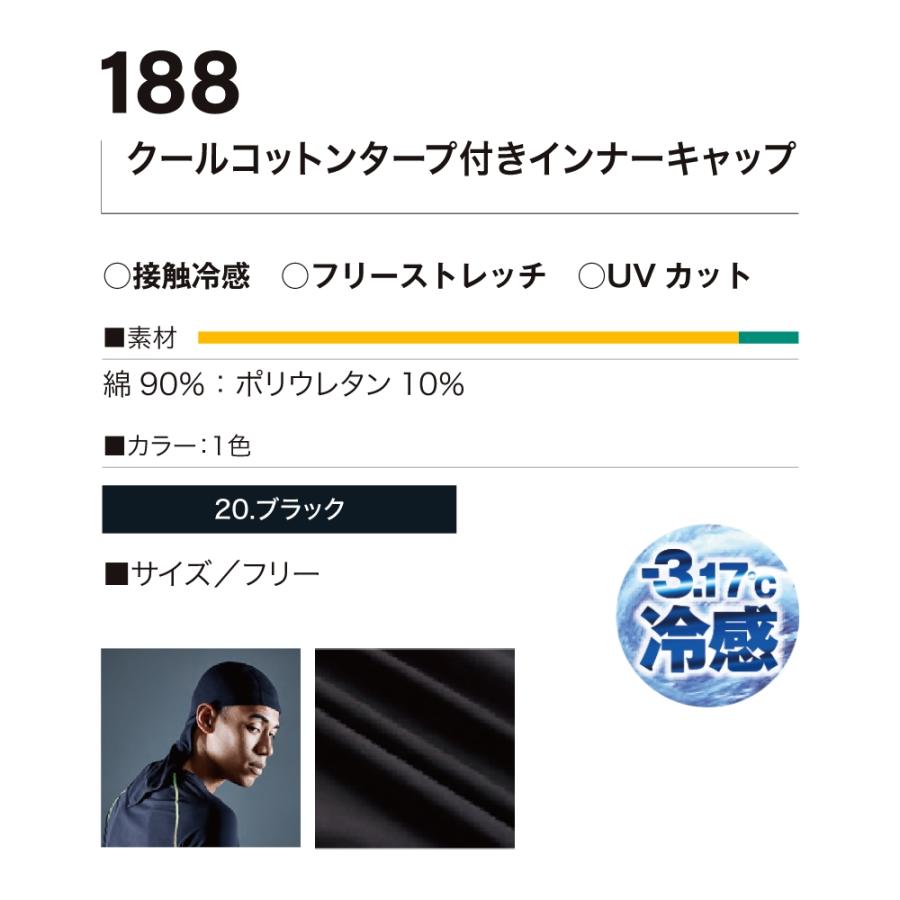
Task: Click the black square bullet beside カラー
Action: (112, 446)
